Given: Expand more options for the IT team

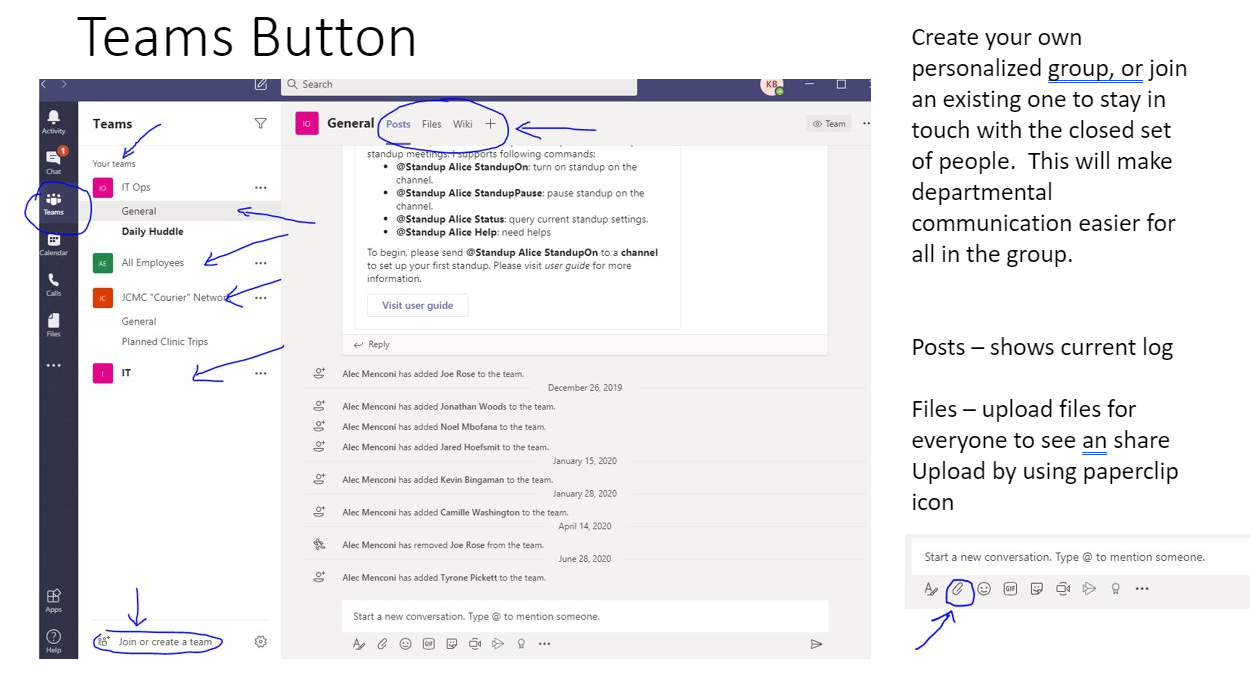Looking at the screenshot, I should click(261, 373).
